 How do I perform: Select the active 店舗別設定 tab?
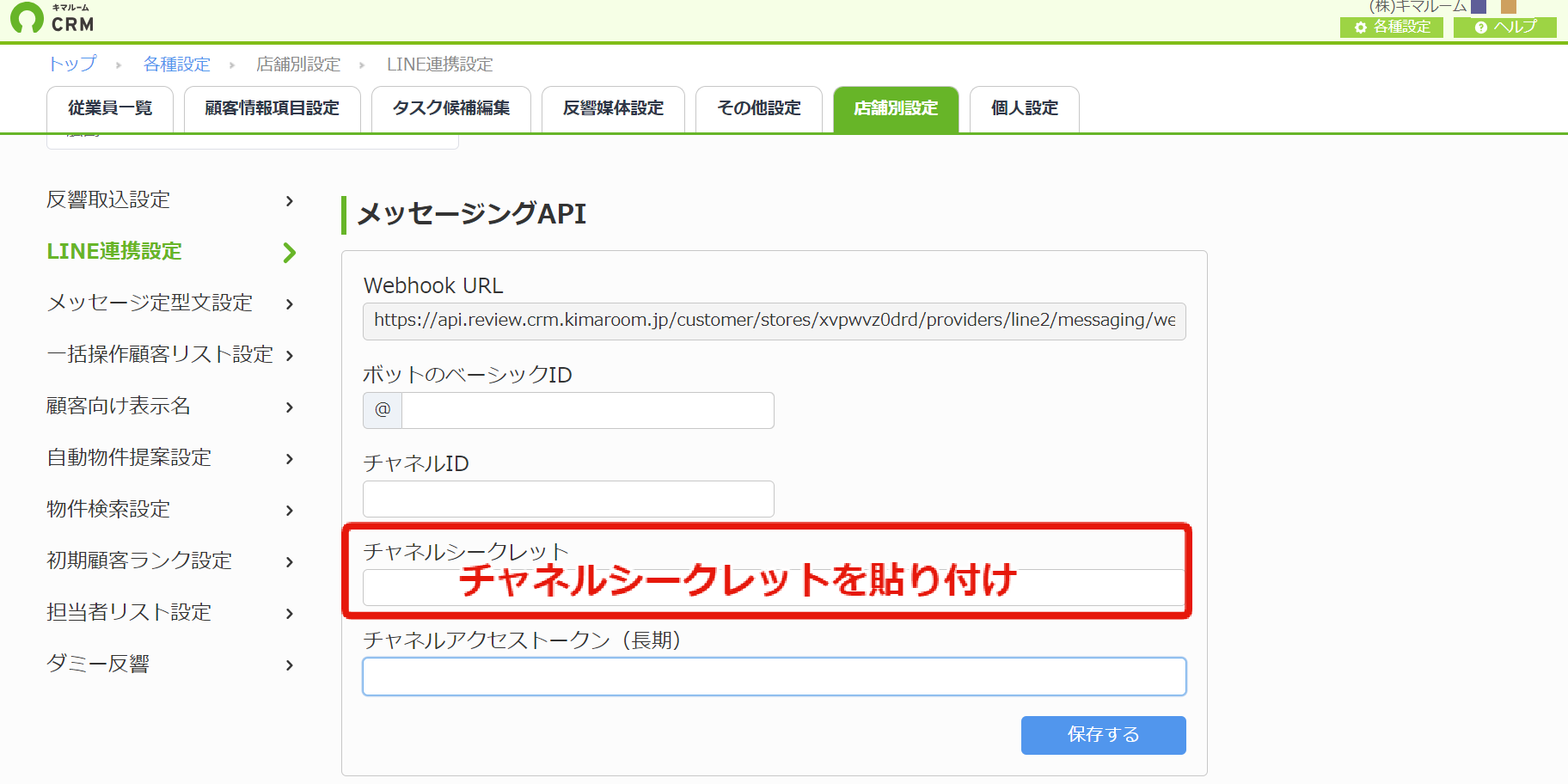pyautogui.click(x=896, y=109)
